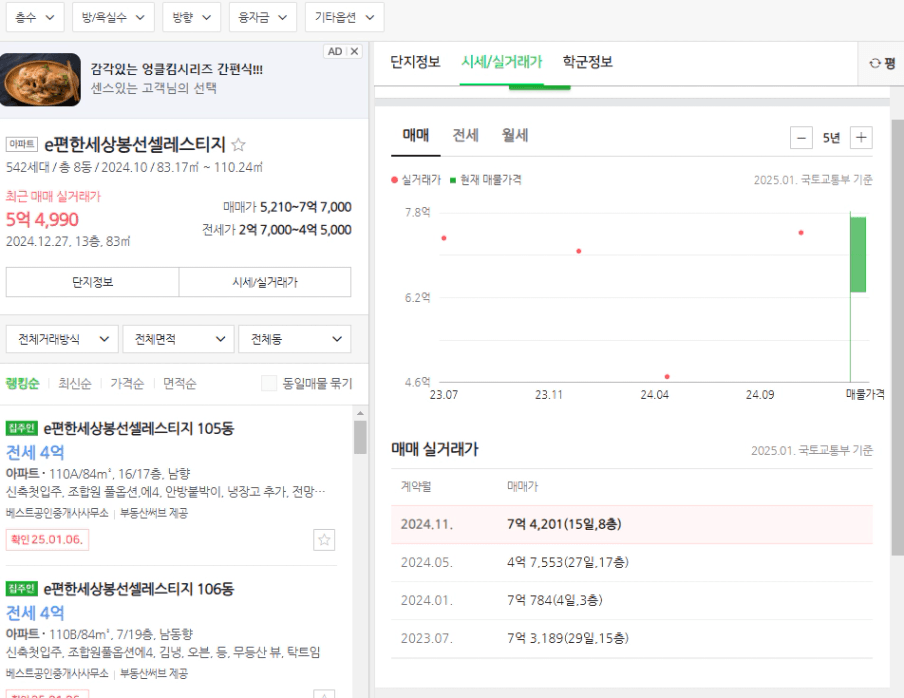The height and width of the screenshot is (698, 904).
Task: Expand the 전체동 dropdown
Action: pos(295,339)
